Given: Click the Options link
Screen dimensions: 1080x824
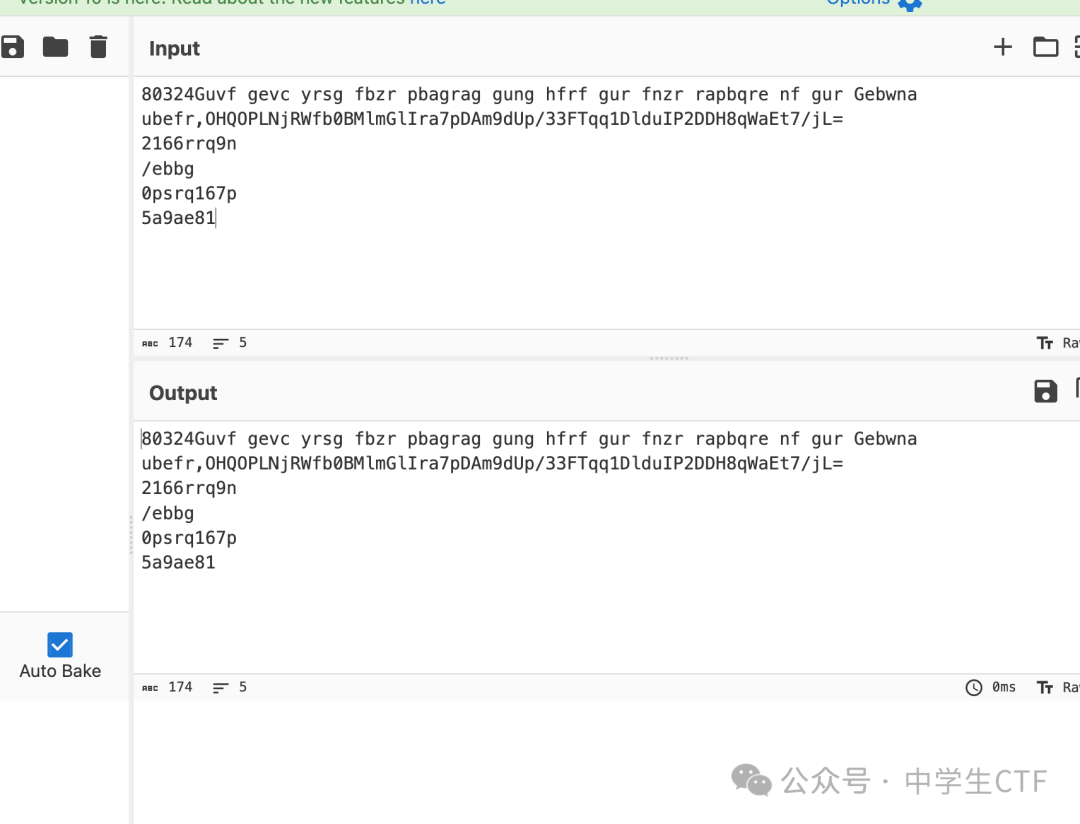Looking at the screenshot, I should (x=858, y=2).
